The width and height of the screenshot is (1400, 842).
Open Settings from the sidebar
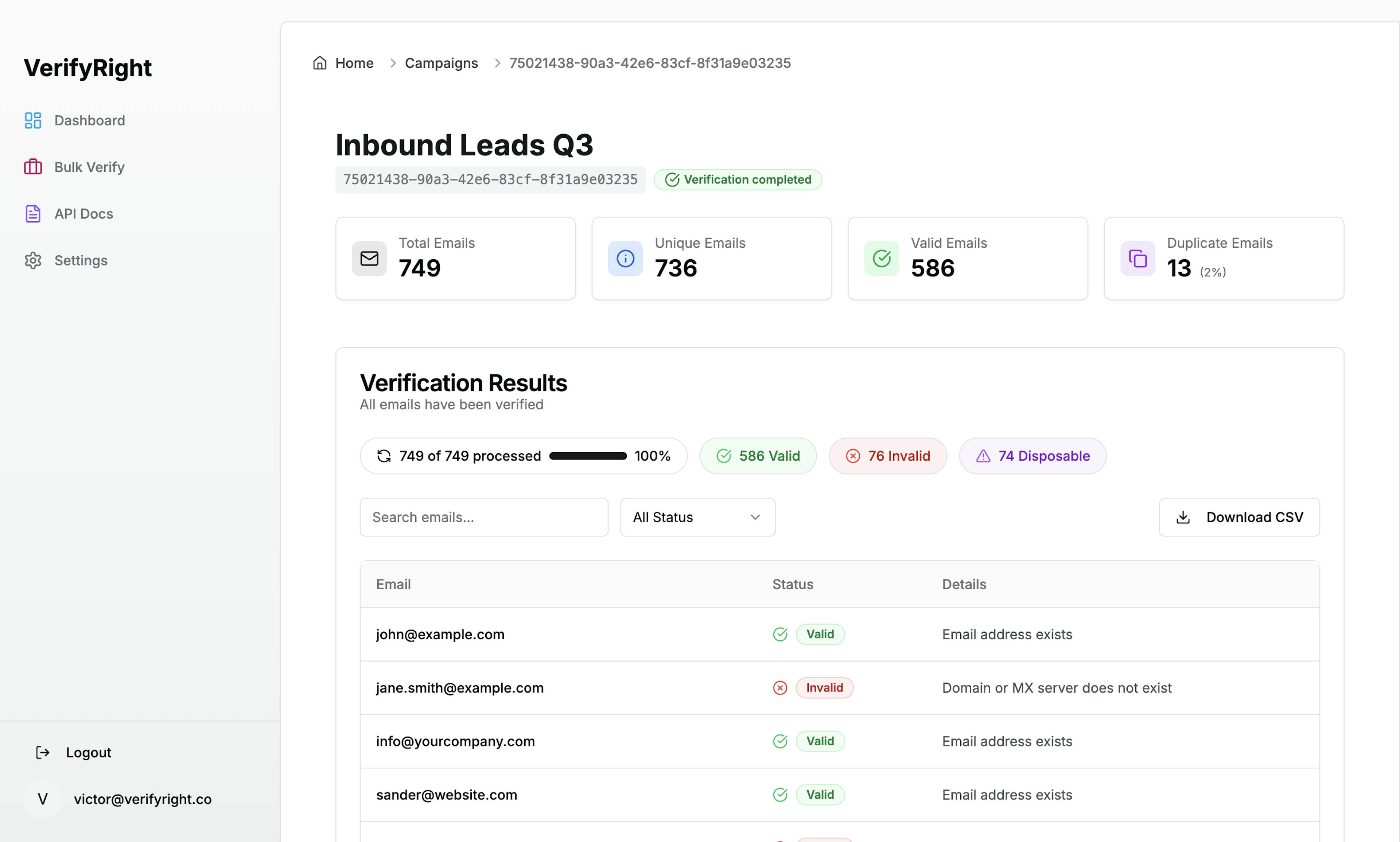pos(81,260)
